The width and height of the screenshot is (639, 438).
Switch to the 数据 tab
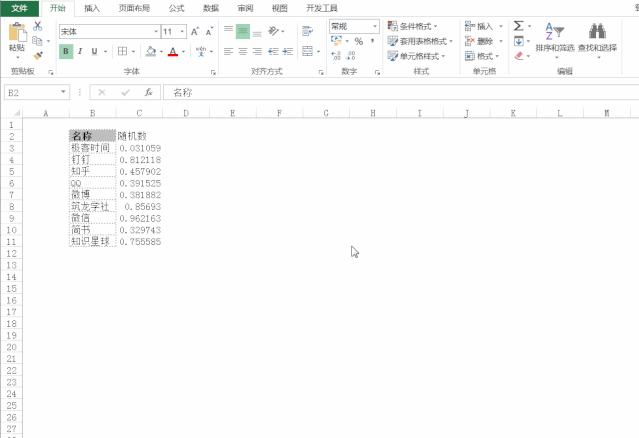[211, 8]
